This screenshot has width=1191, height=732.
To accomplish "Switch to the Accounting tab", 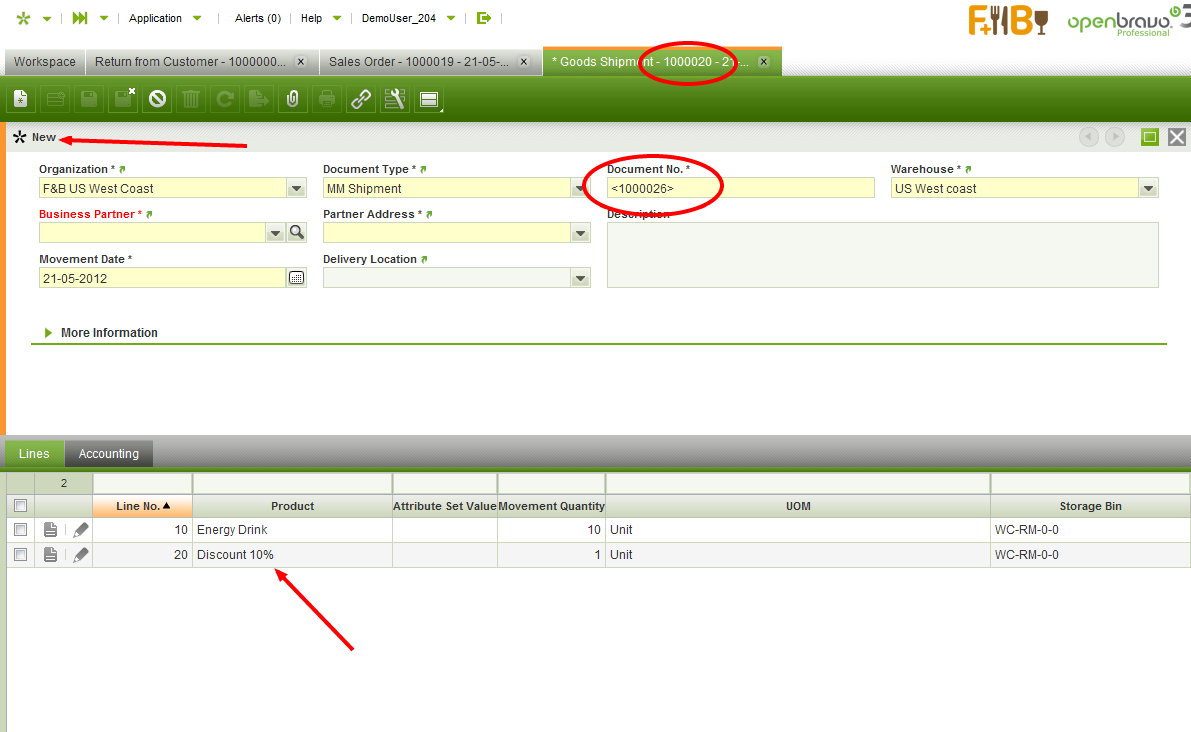I will pos(109,454).
